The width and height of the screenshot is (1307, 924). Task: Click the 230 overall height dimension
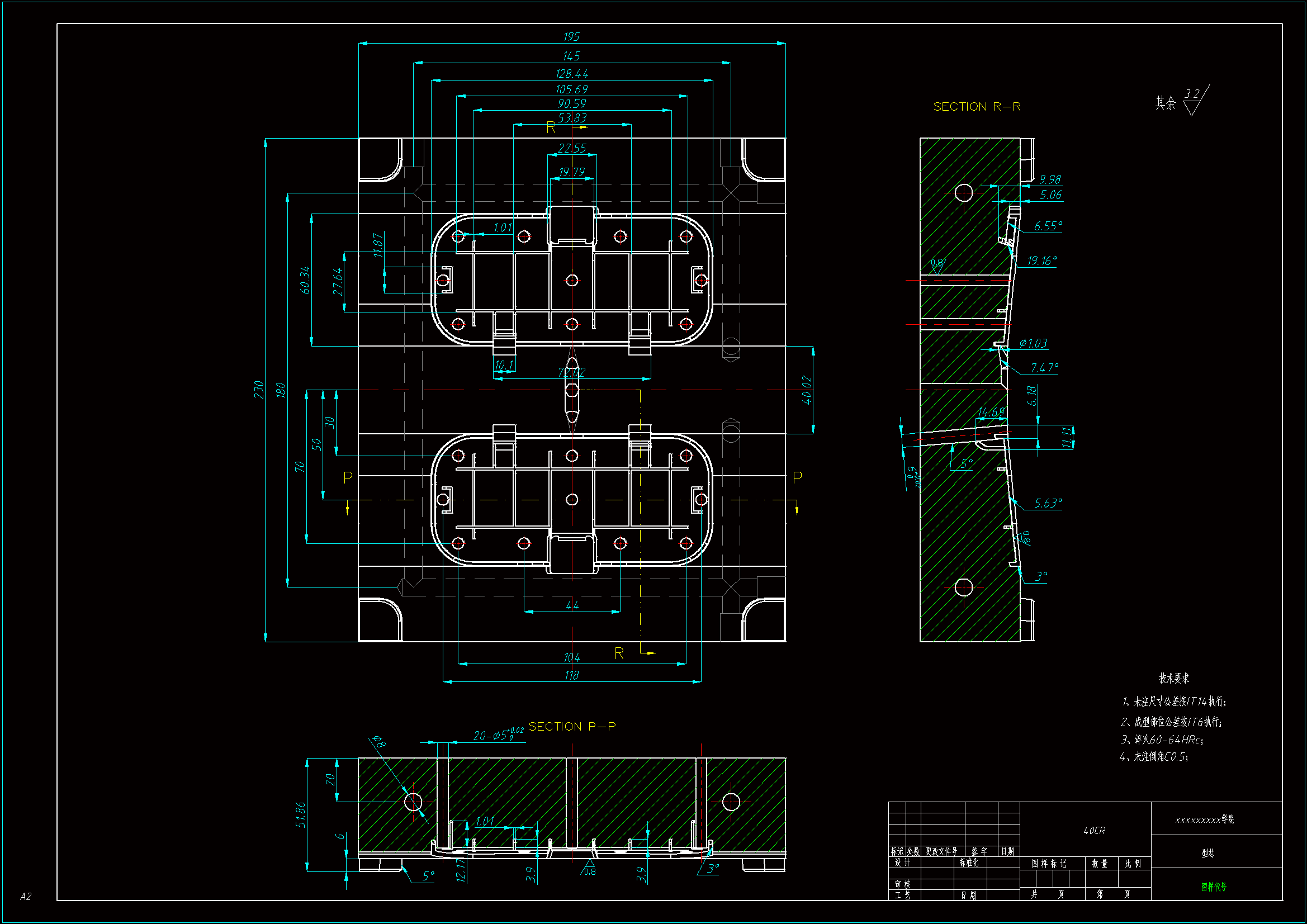coord(259,390)
